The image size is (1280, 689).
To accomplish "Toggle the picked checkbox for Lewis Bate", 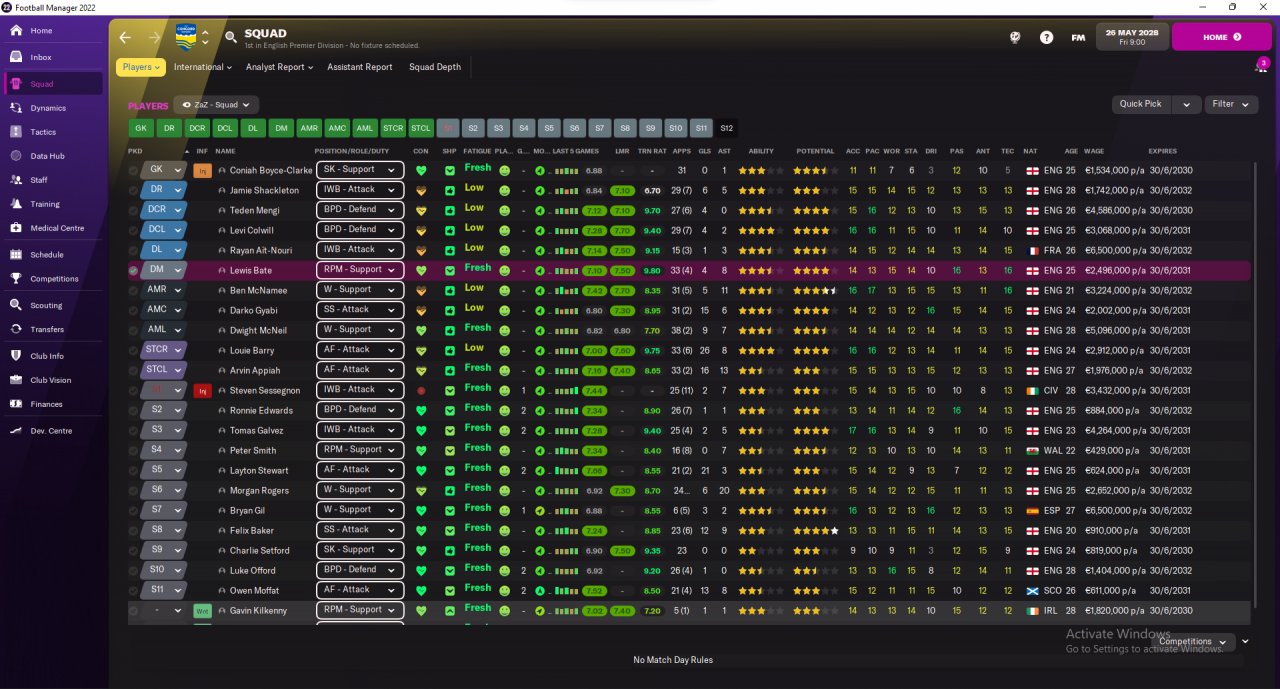I will (133, 270).
